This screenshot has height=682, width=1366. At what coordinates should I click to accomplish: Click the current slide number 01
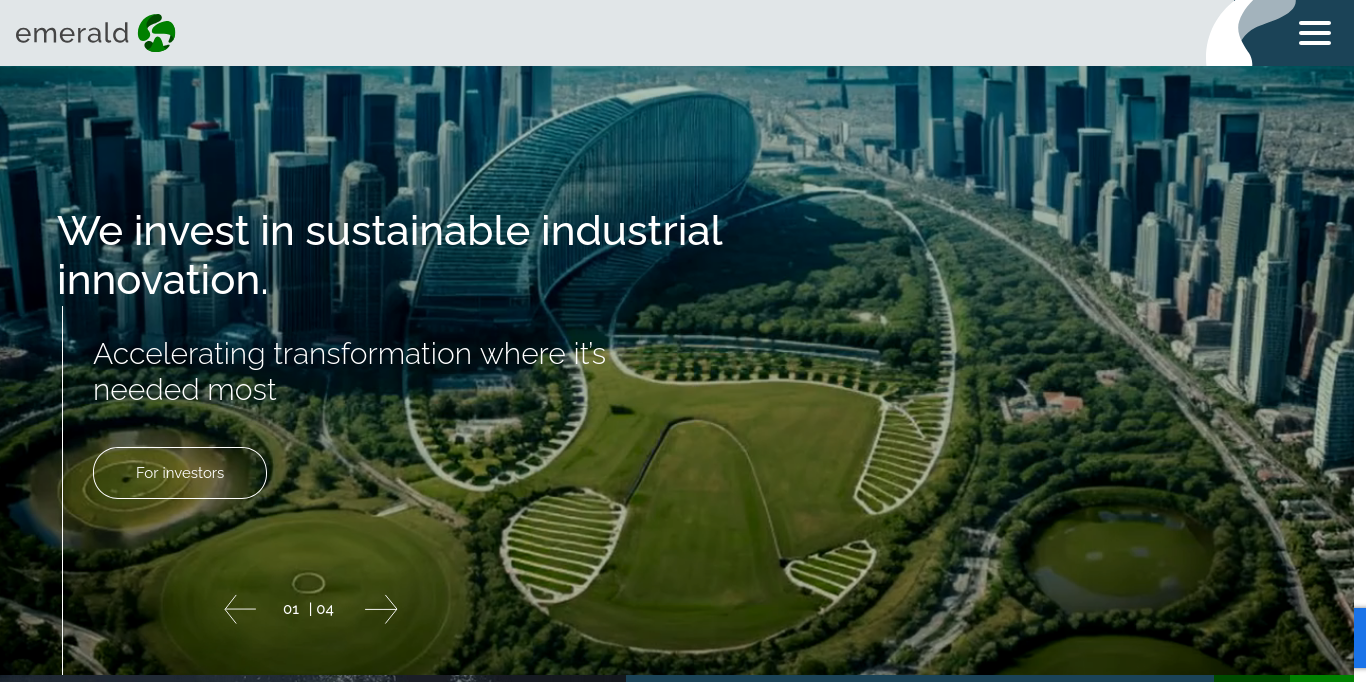(x=291, y=609)
